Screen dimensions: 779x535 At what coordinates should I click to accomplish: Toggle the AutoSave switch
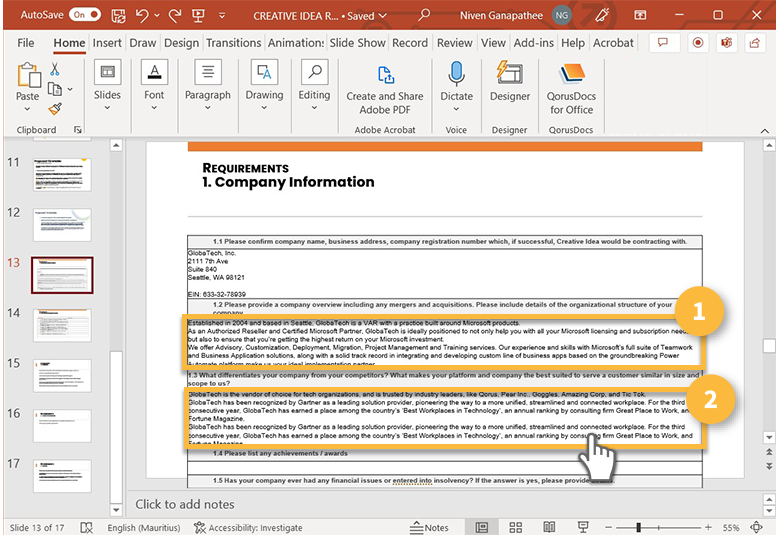[x=84, y=15]
